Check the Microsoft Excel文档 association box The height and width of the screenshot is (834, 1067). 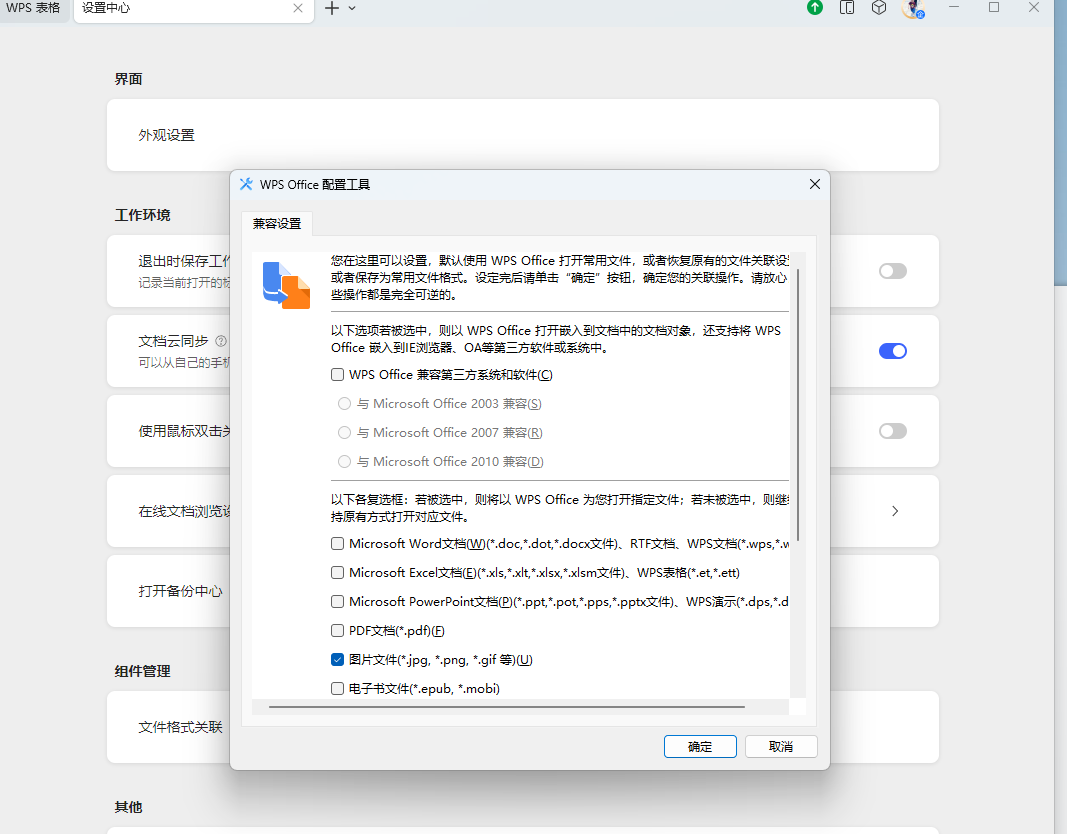point(338,573)
